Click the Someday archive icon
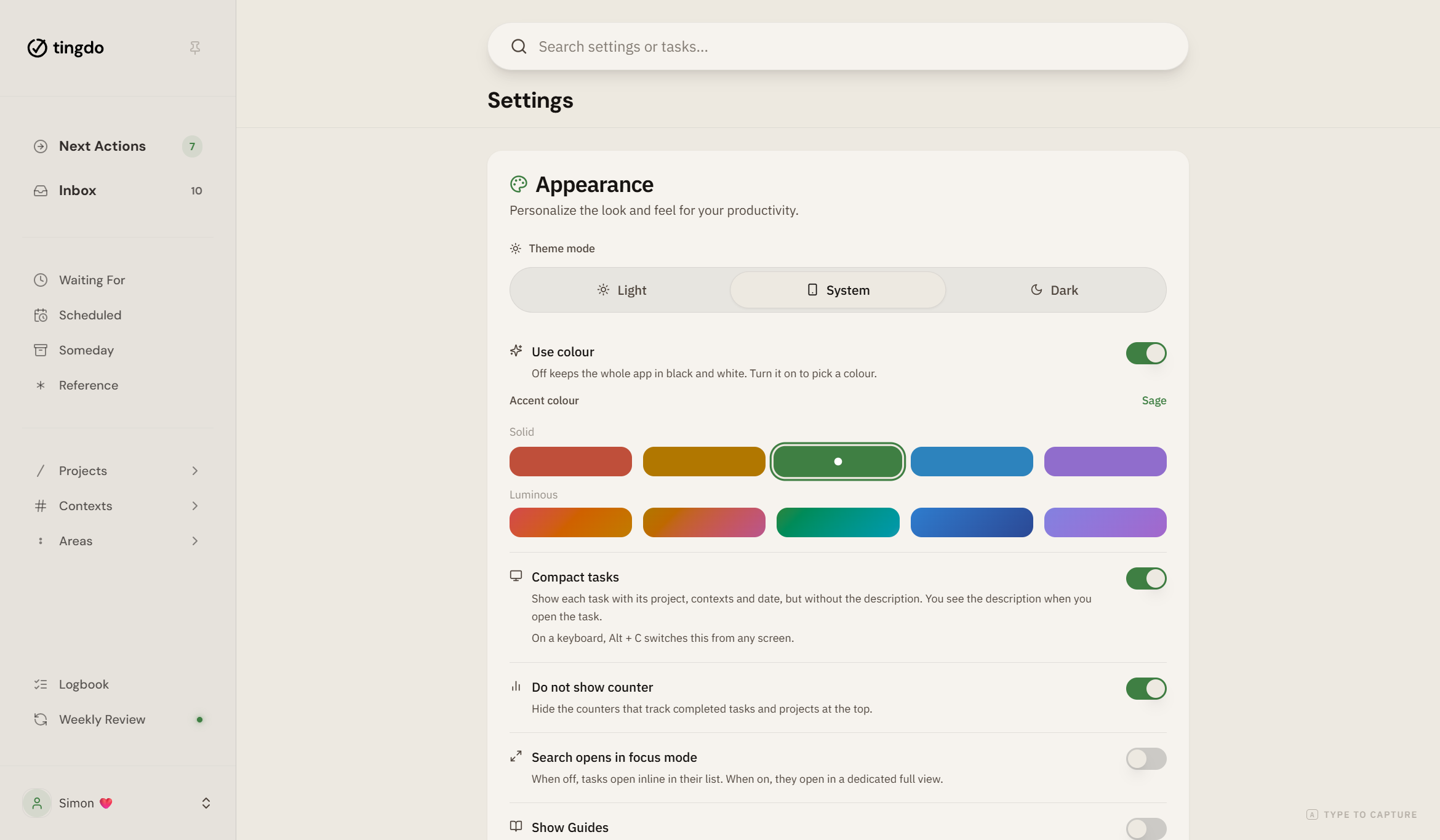 41,350
